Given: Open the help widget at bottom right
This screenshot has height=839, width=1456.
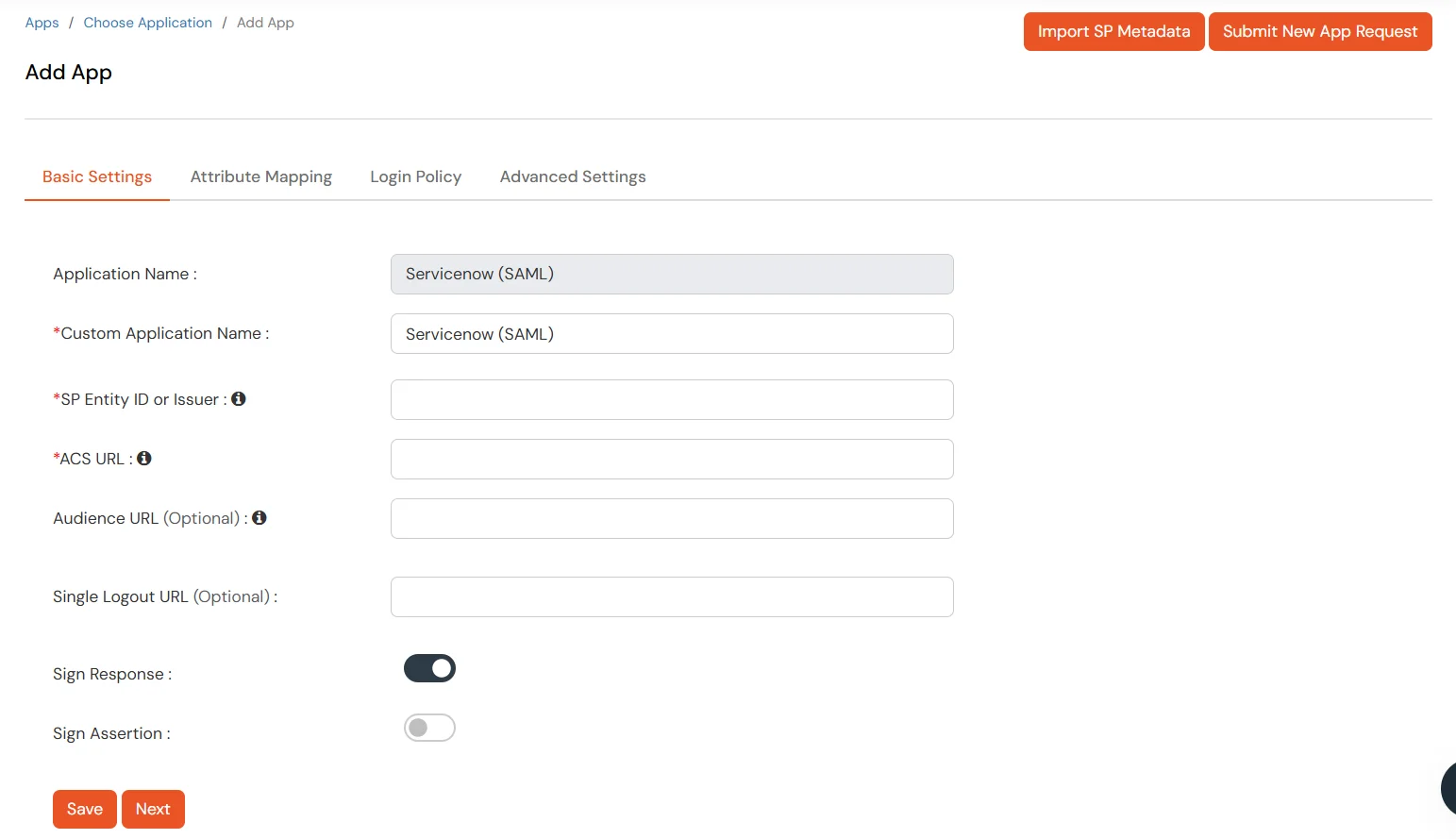Looking at the screenshot, I should (1448, 789).
